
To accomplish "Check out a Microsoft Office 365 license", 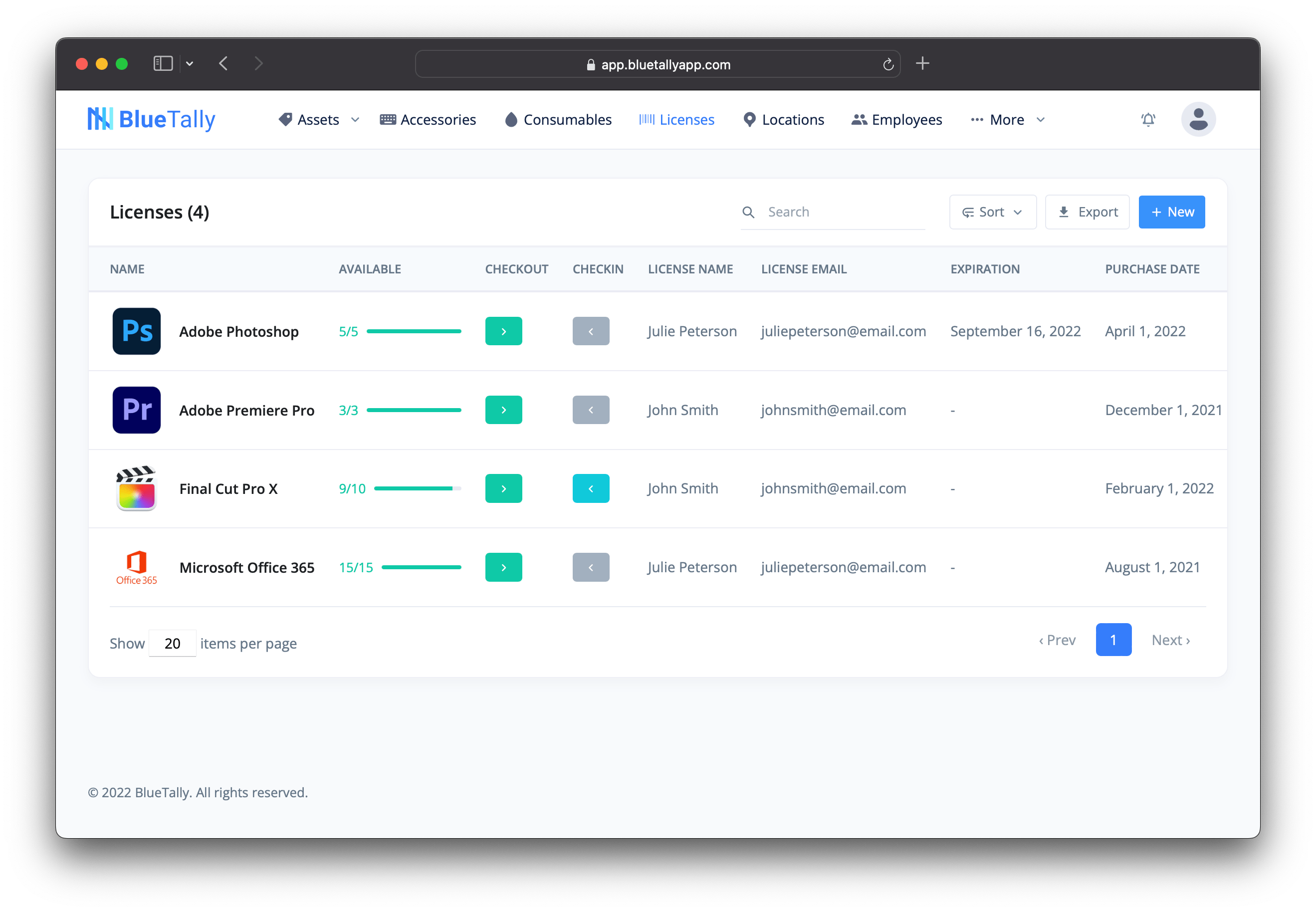I will coord(503,567).
